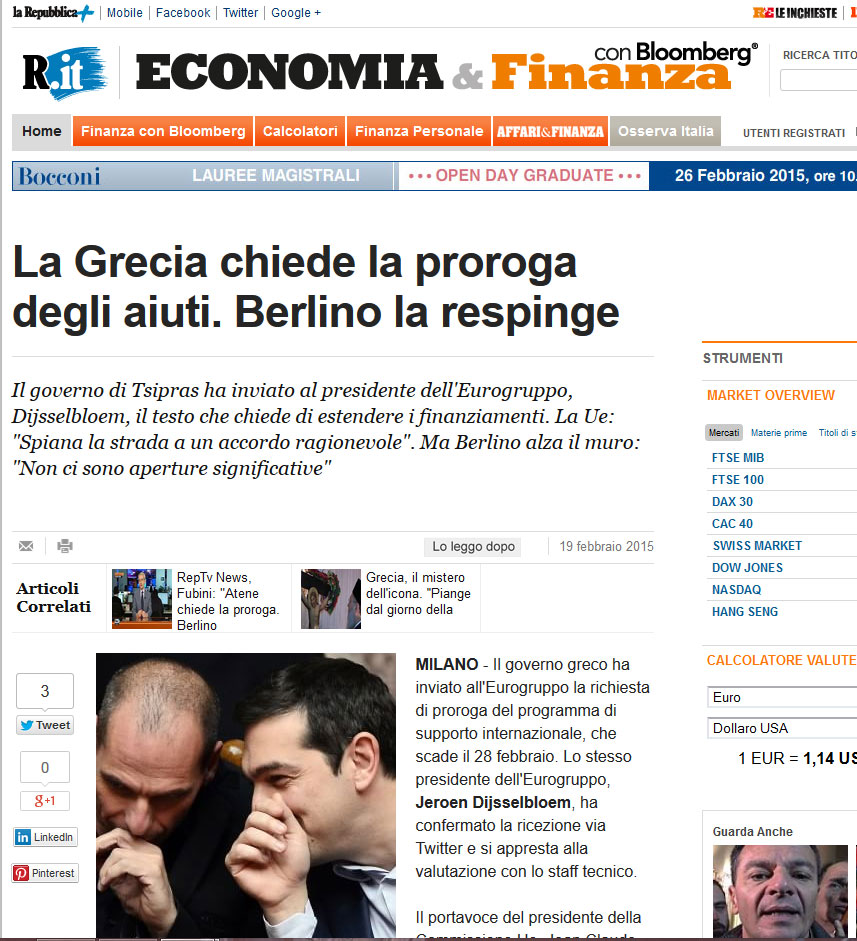Click the R.it logo icon
This screenshot has height=941, width=857.
click(x=65, y=72)
